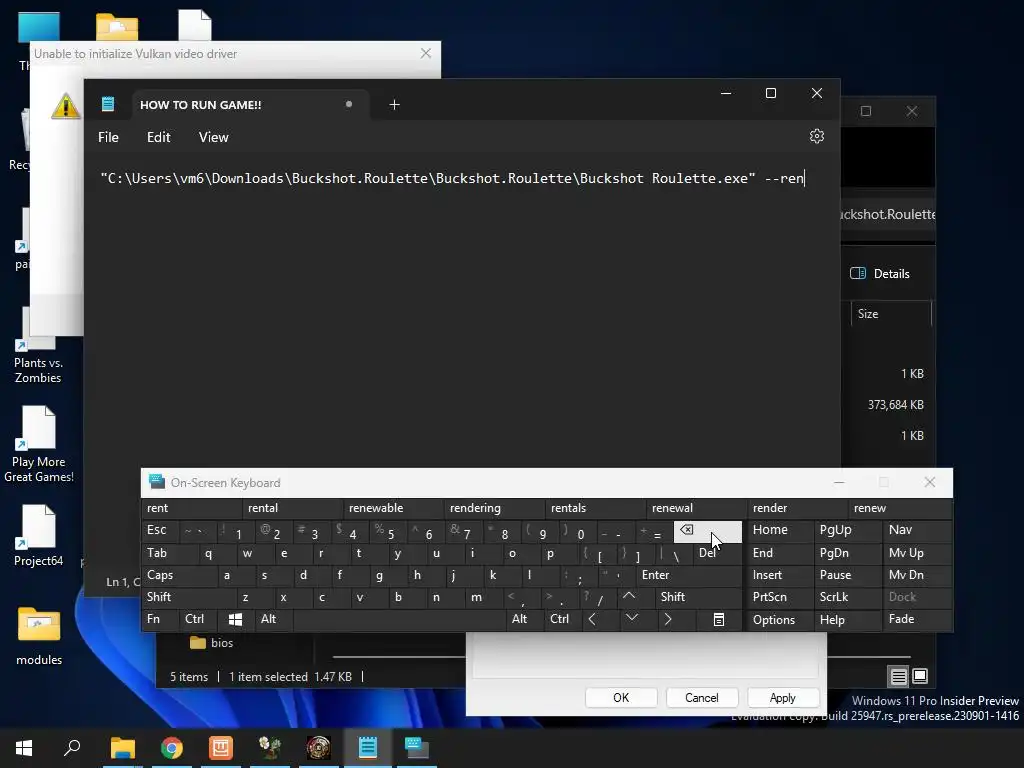Toggle the Nav key on On-Screen Keyboard
This screenshot has width=1024, height=768.
917,530
